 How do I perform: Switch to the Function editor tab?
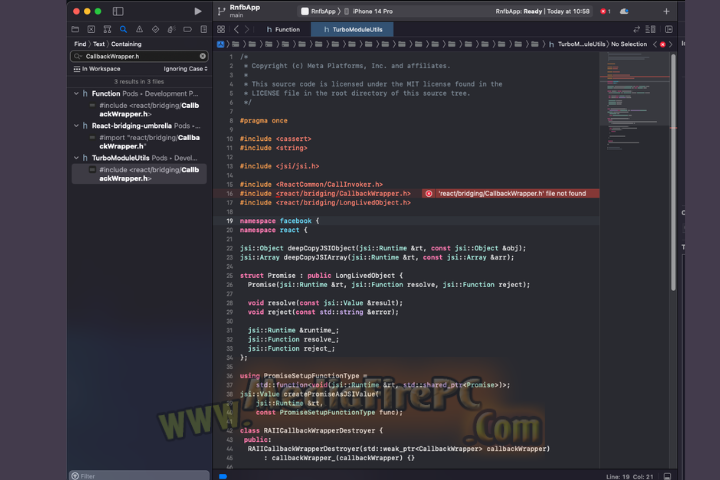[x=283, y=29]
